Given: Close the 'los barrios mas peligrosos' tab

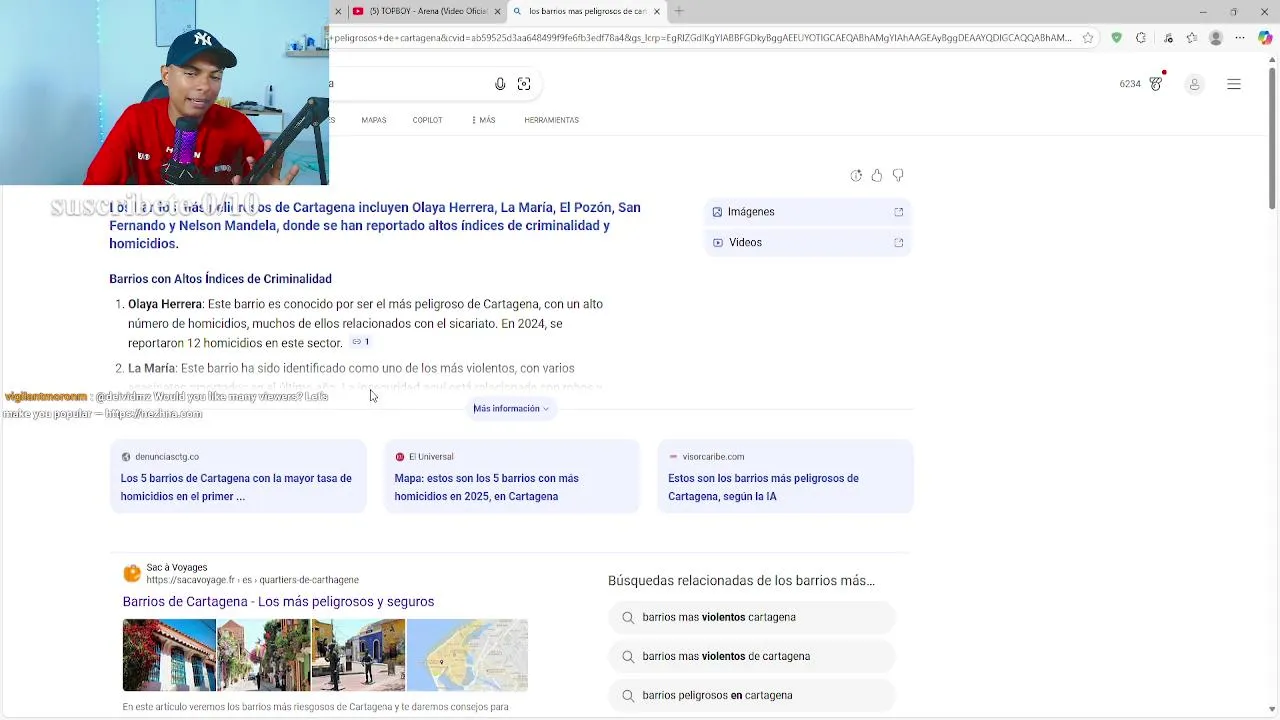Looking at the screenshot, I should [x=657, y=11].
